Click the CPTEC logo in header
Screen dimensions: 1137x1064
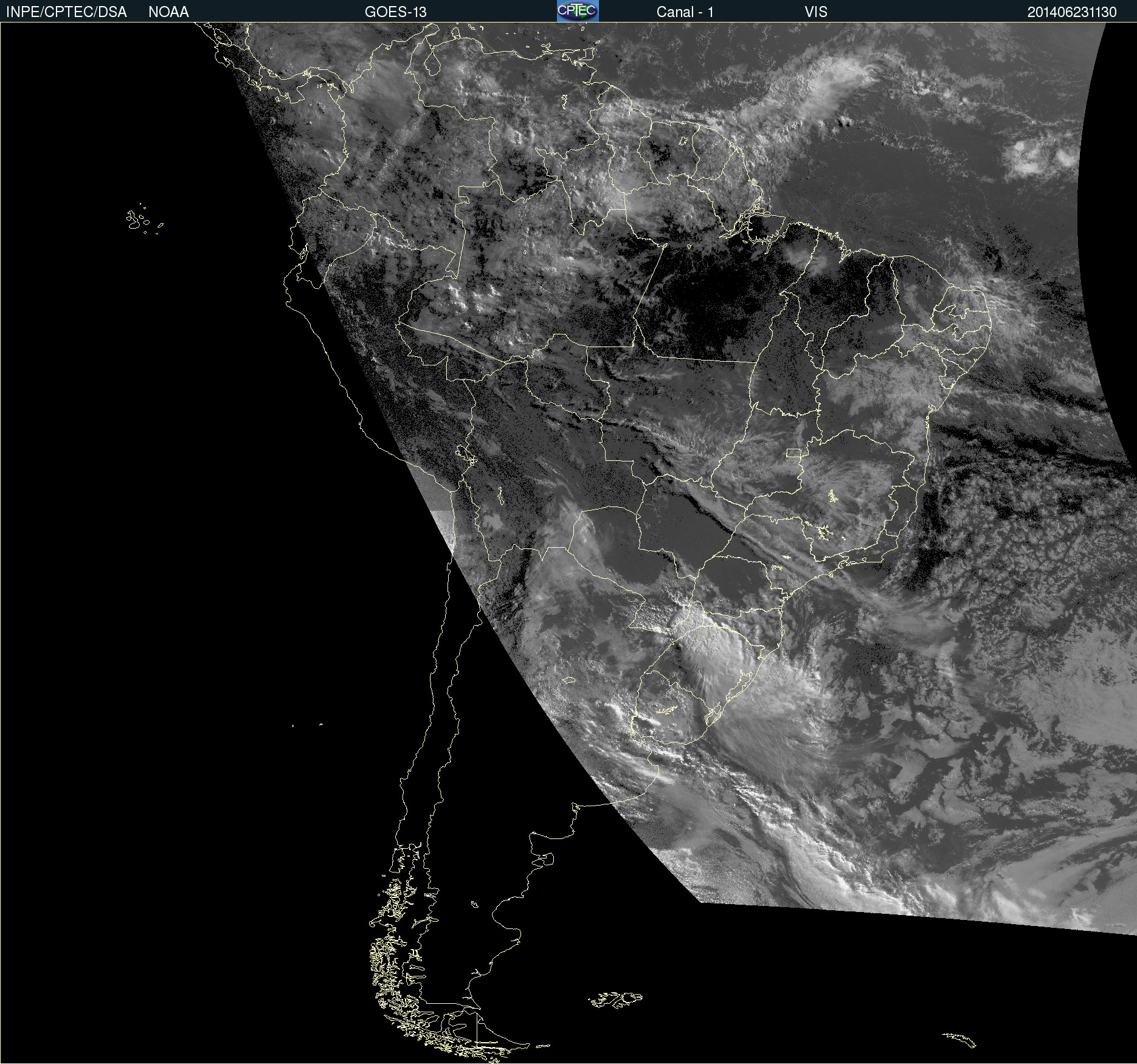pyautogui.click(x=577, y=11)
